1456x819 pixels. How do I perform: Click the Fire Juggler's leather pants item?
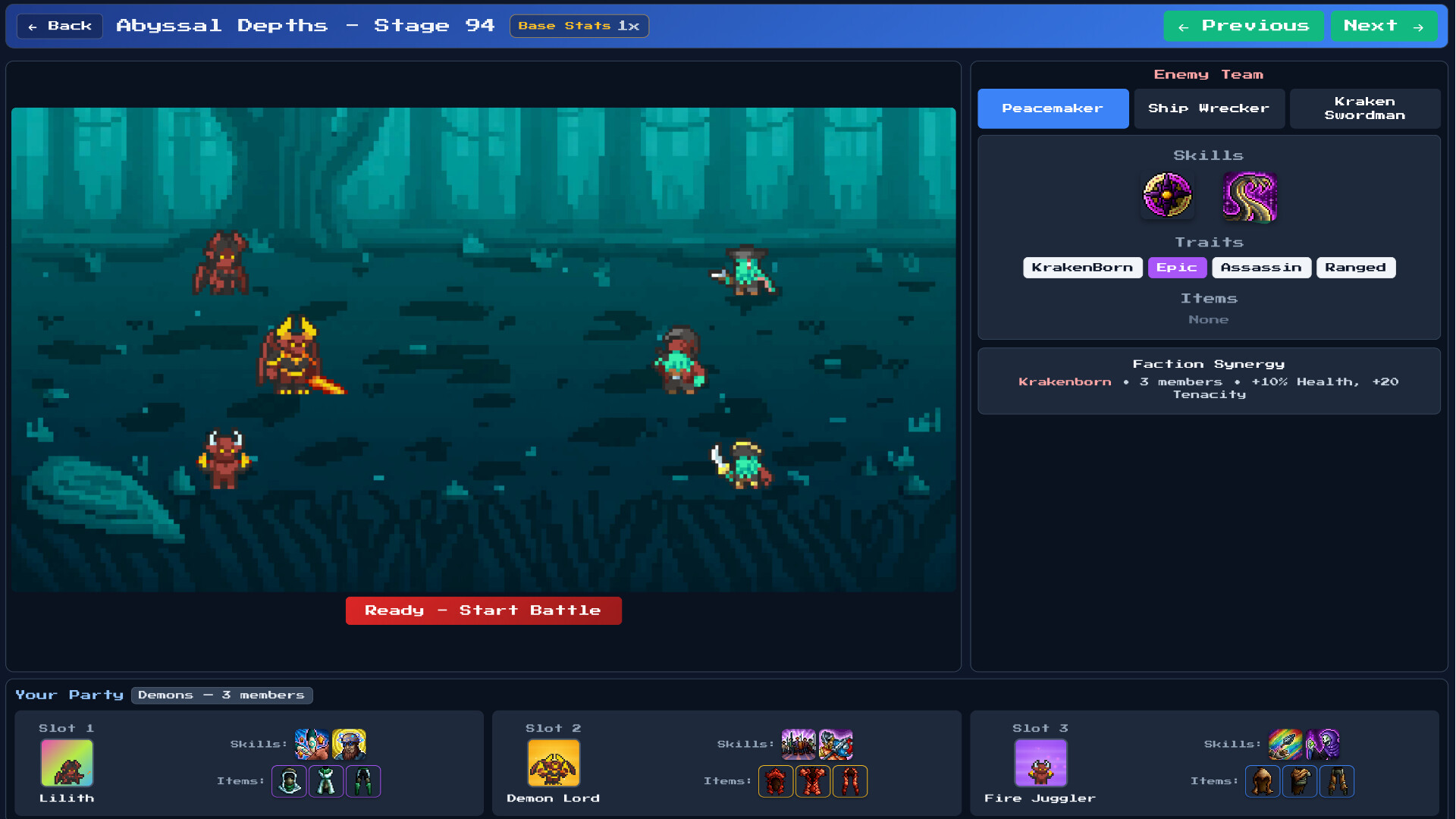tap(1338, 781)
